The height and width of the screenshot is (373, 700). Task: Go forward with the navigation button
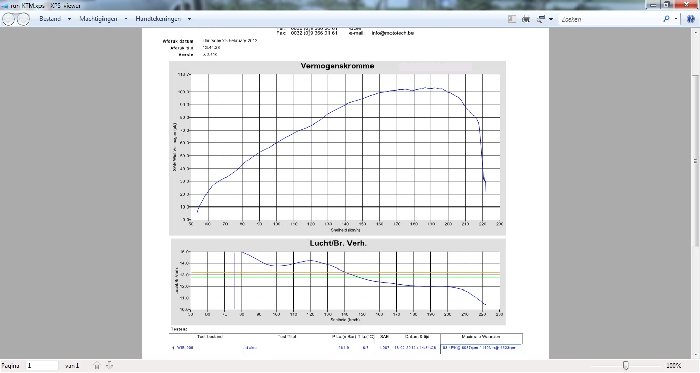(x=23, y=19)
